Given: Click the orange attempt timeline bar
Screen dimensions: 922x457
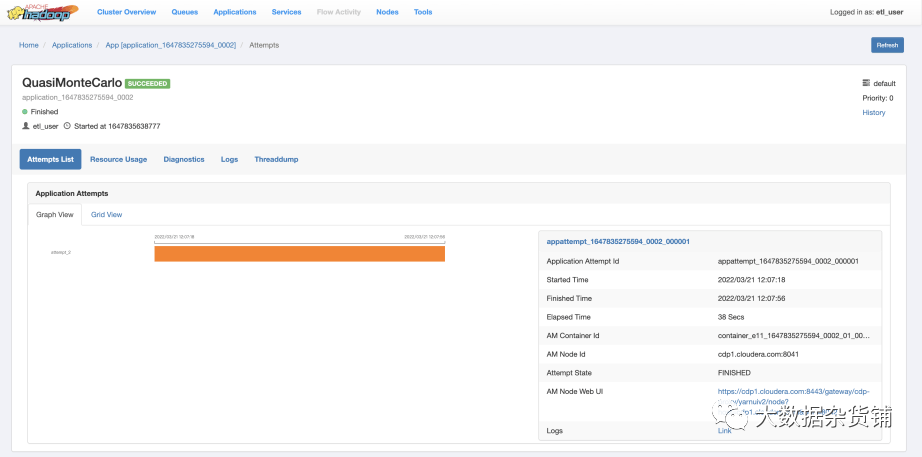Looking at the screenshot, I should [299, 253].
